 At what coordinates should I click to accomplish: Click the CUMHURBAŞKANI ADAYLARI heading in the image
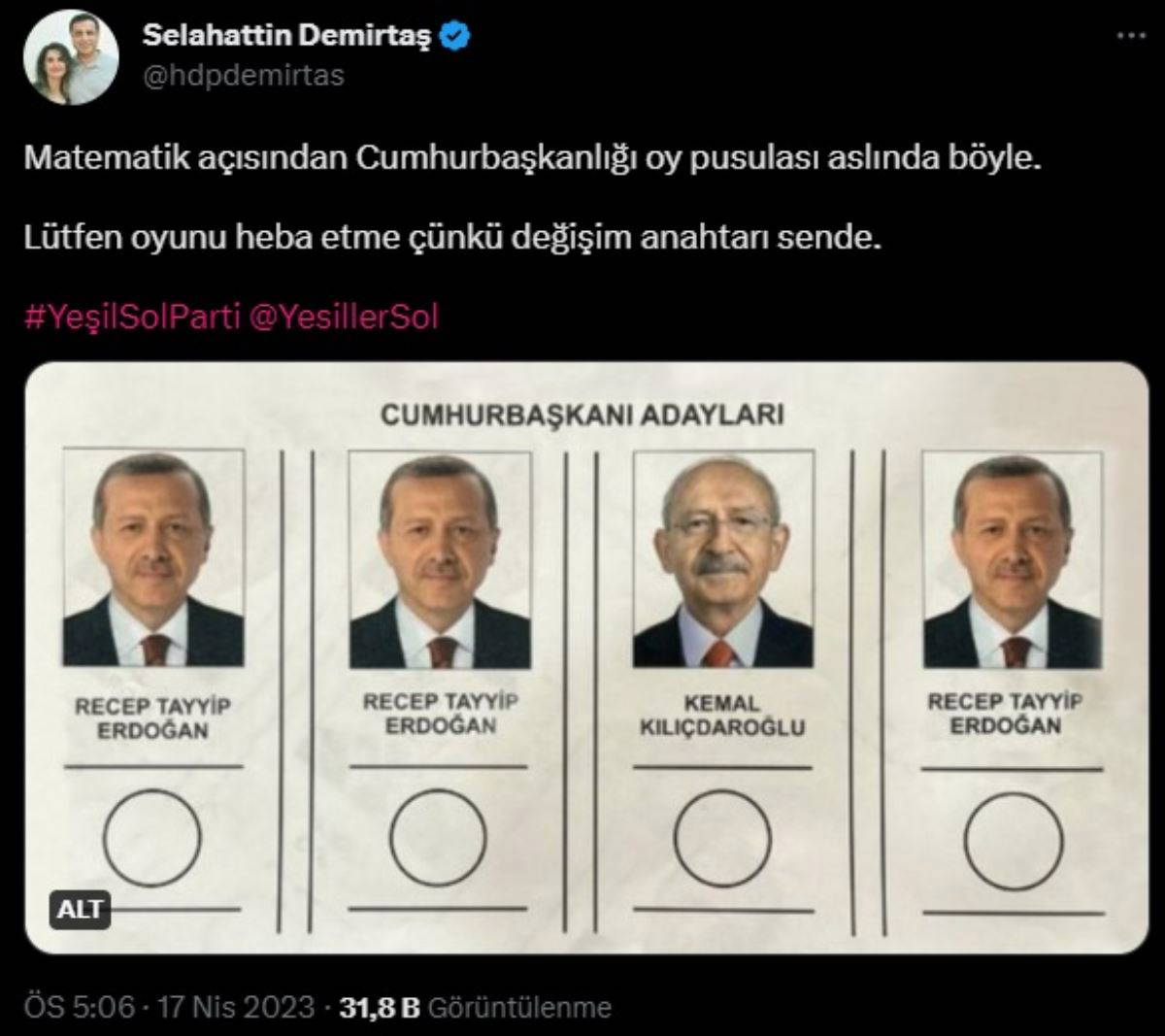pos(582,415)
